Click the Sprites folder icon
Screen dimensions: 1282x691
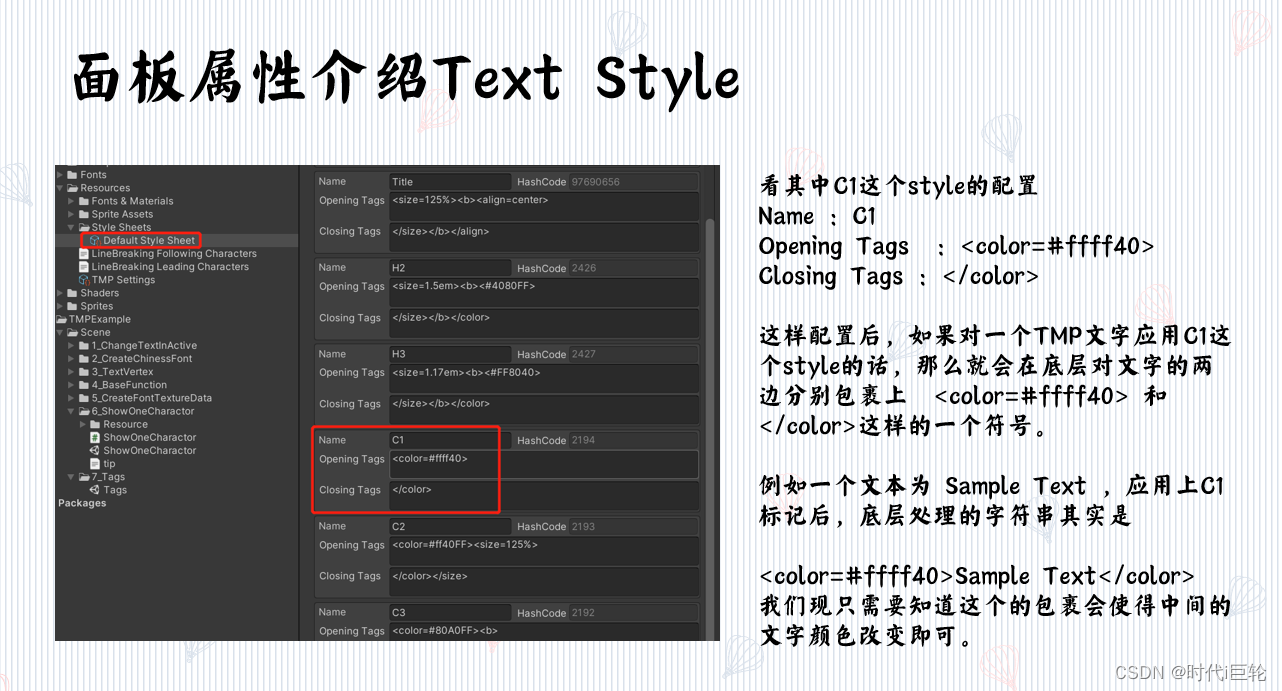pos(73,306)
